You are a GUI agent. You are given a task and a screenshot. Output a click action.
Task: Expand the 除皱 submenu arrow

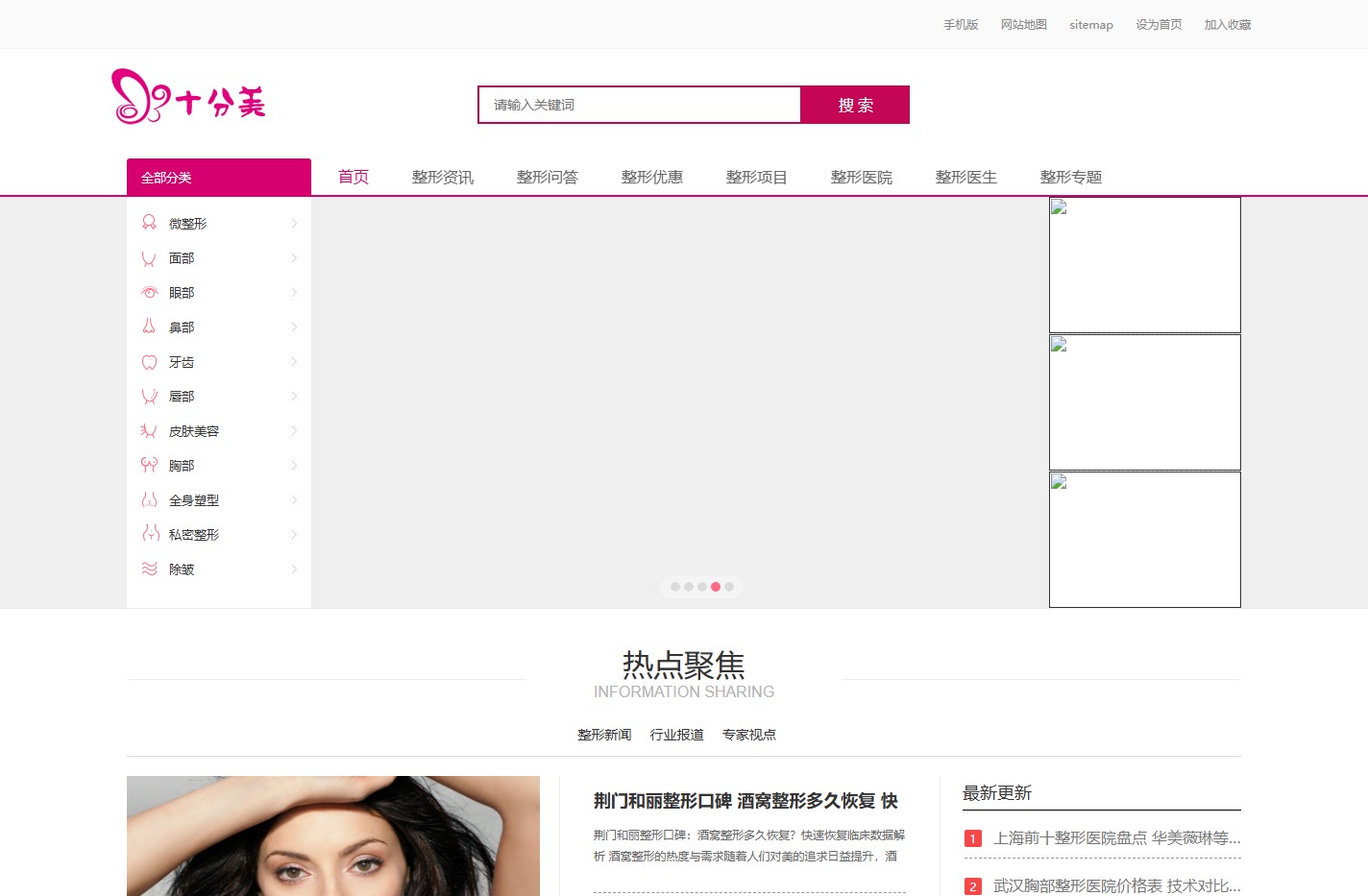[x=294, y=569]
